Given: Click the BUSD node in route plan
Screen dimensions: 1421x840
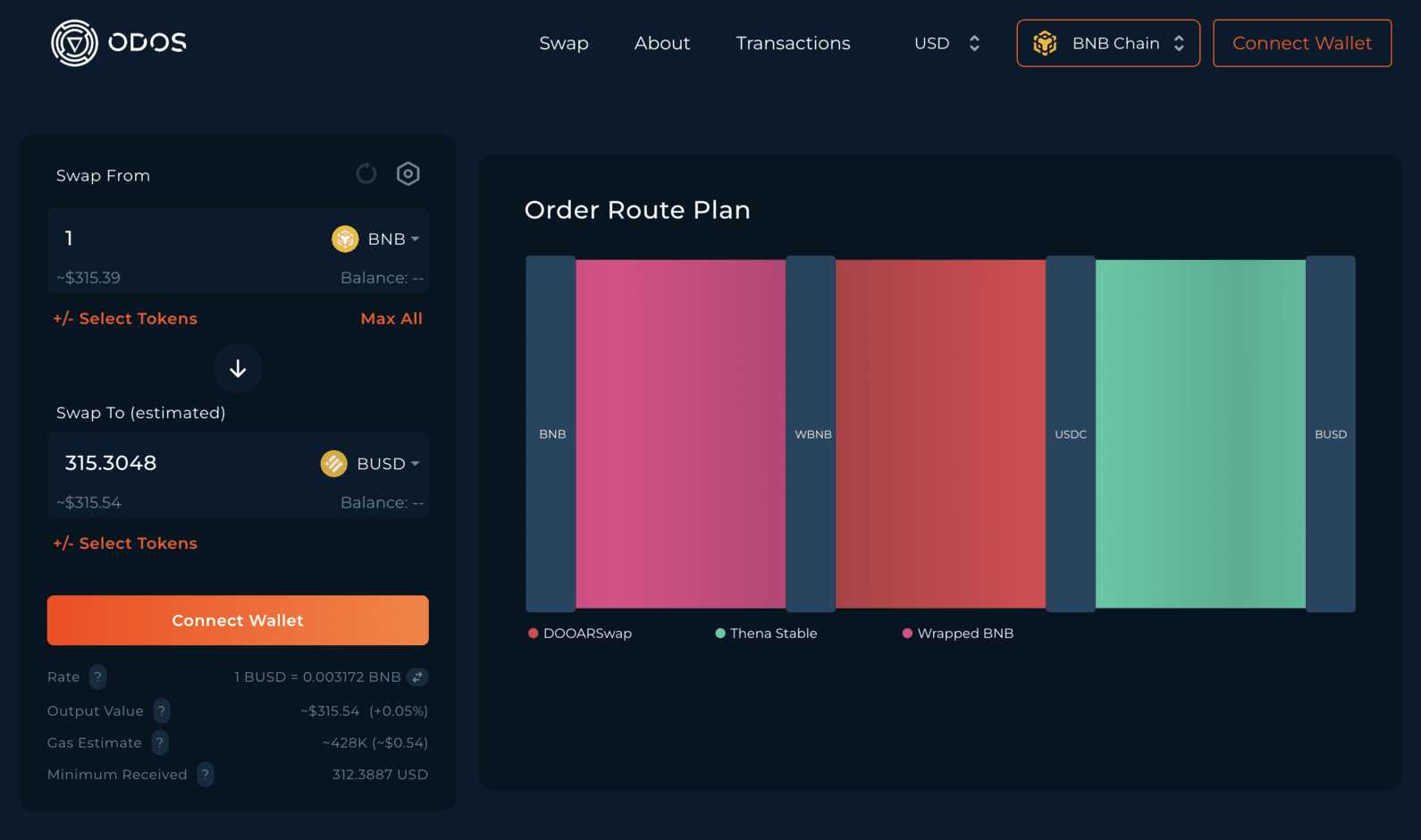Looking at the screenshot, I should click(1331, 434).
